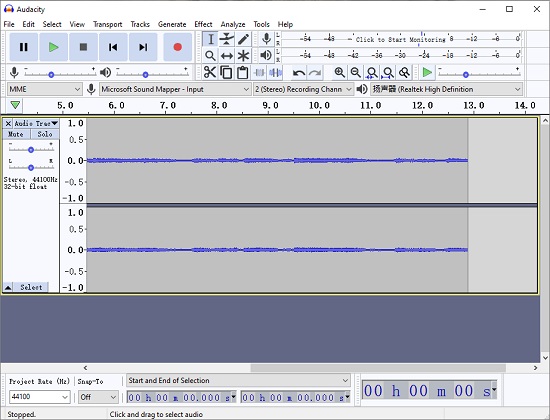This screenshot has height=420, width=550.
Task: Click the track Select button
Action: click(31, 287)
